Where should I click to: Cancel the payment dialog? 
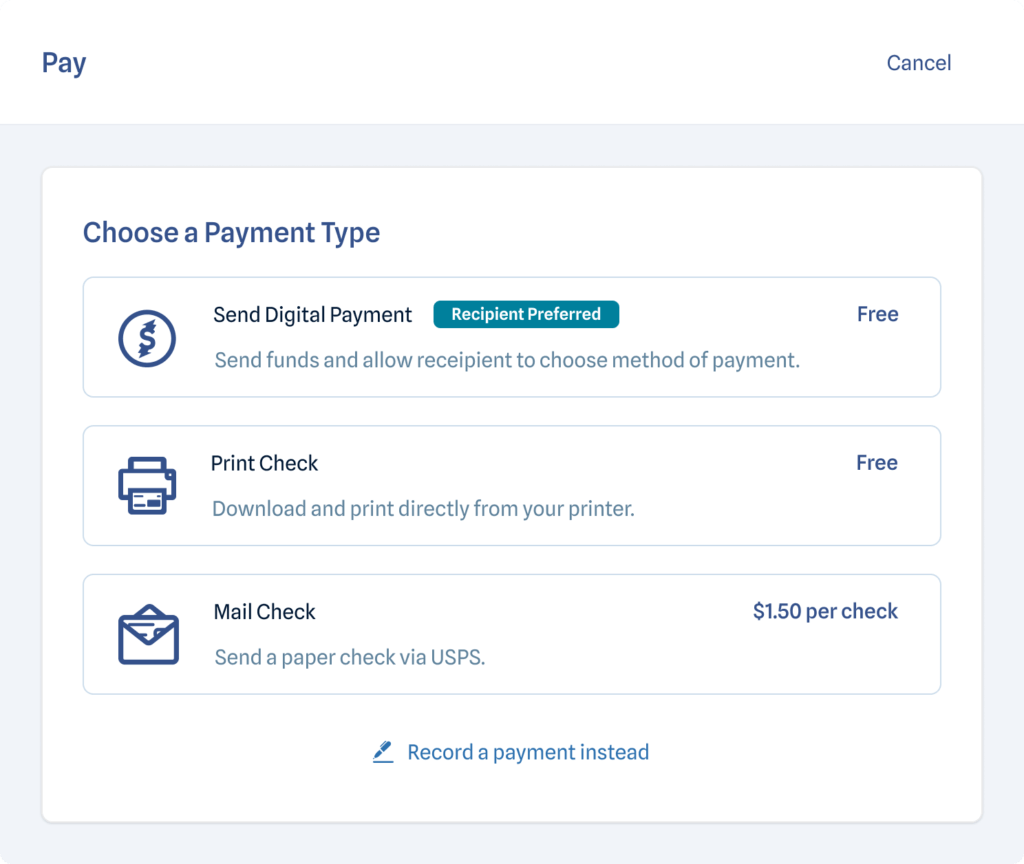click(x=918, y=63)
